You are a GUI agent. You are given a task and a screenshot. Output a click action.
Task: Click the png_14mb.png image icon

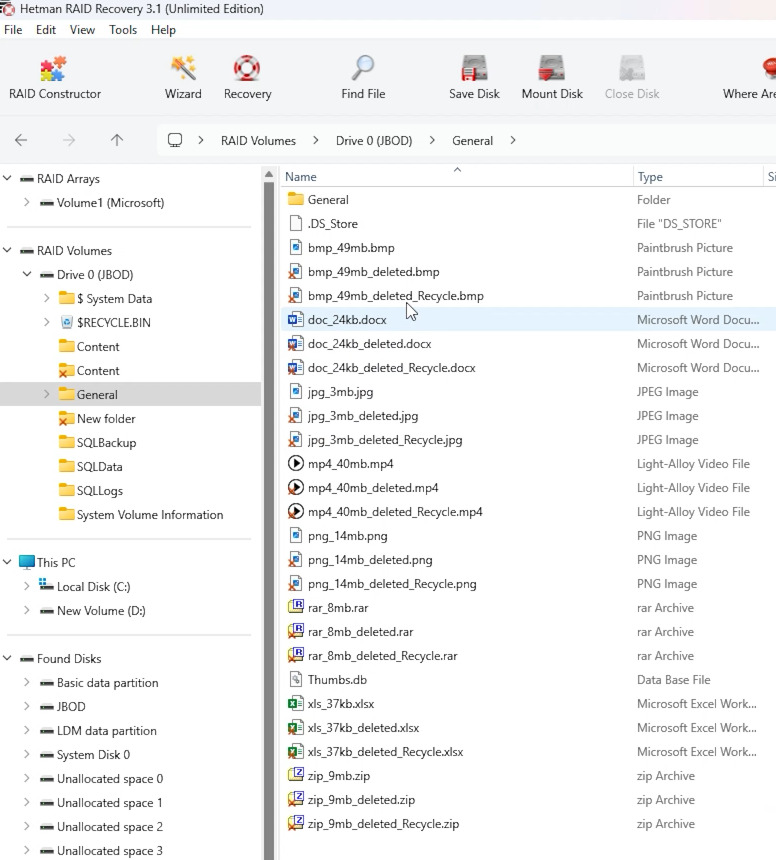click(x=296, y=535)
